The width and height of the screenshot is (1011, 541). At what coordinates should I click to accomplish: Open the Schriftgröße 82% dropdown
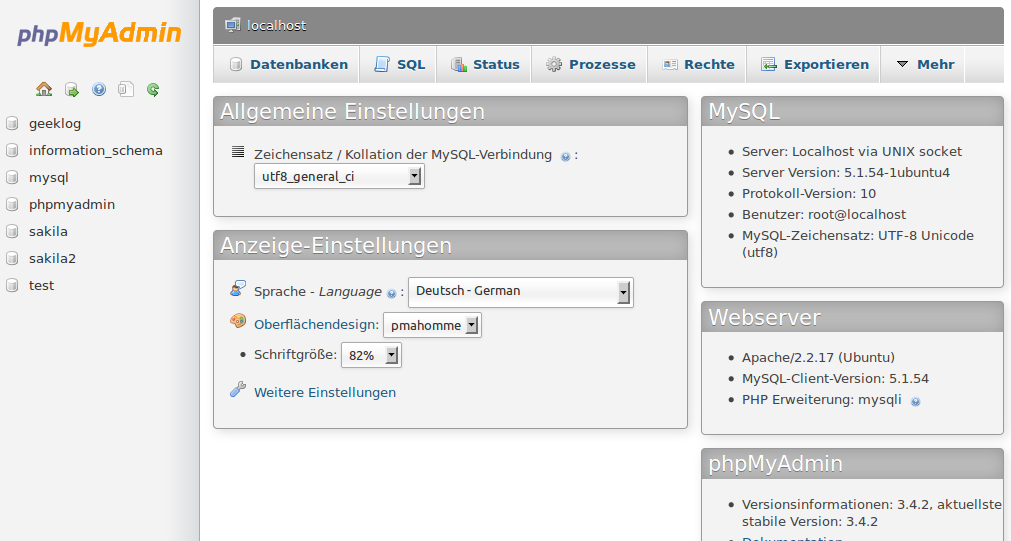click(371, 355)
